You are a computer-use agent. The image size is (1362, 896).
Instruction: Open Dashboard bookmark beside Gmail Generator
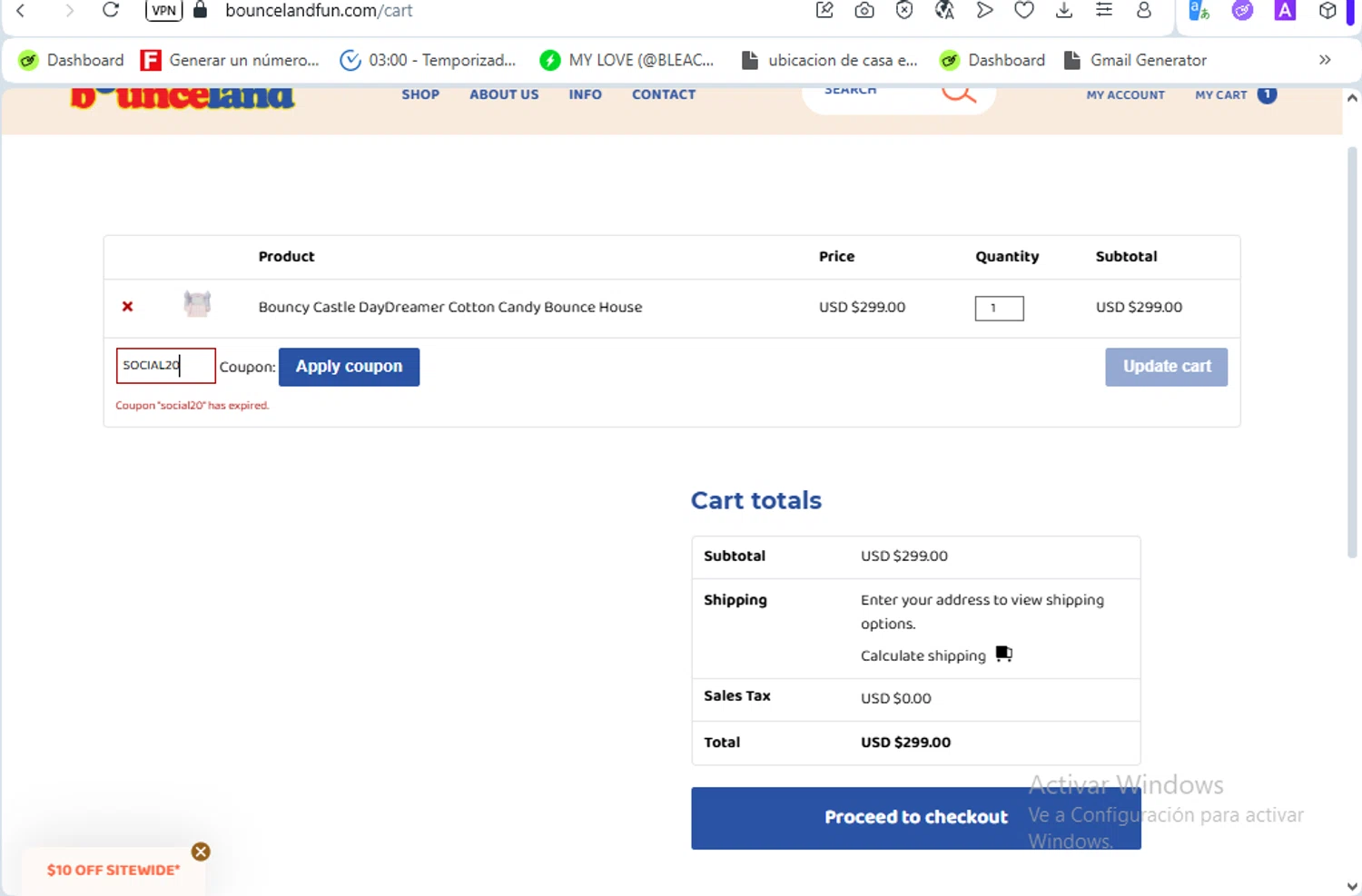point(992,60)
